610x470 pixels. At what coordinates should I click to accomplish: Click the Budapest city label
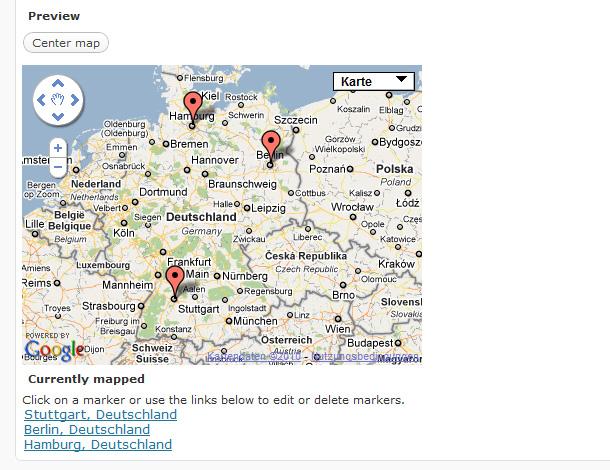tap(370, 343)
